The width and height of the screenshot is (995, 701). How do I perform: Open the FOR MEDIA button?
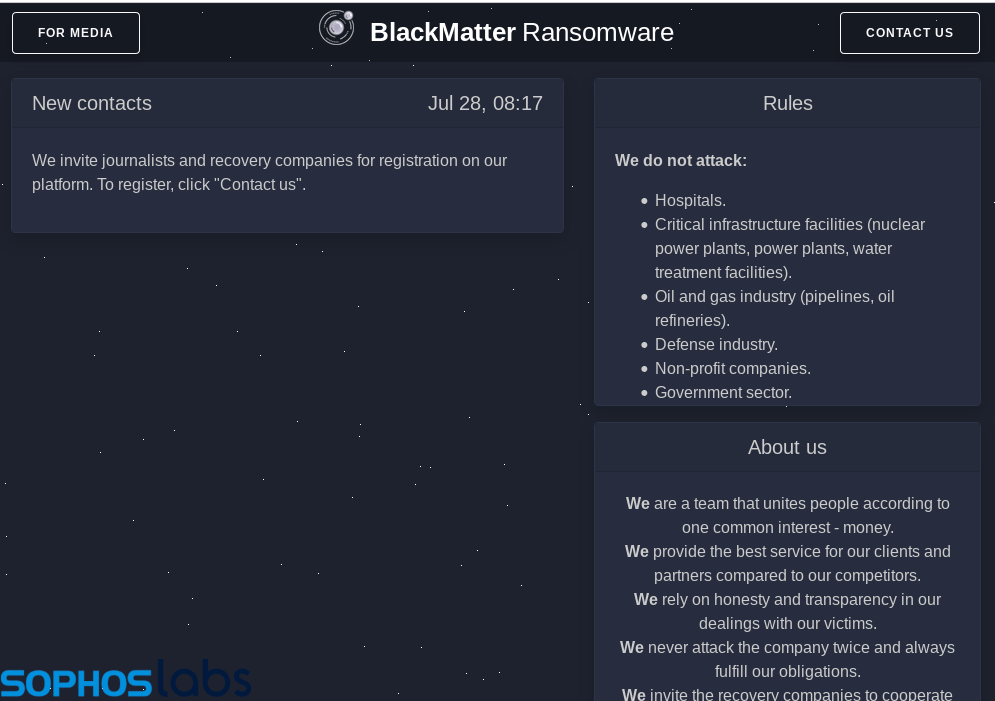tap(76, 33)
